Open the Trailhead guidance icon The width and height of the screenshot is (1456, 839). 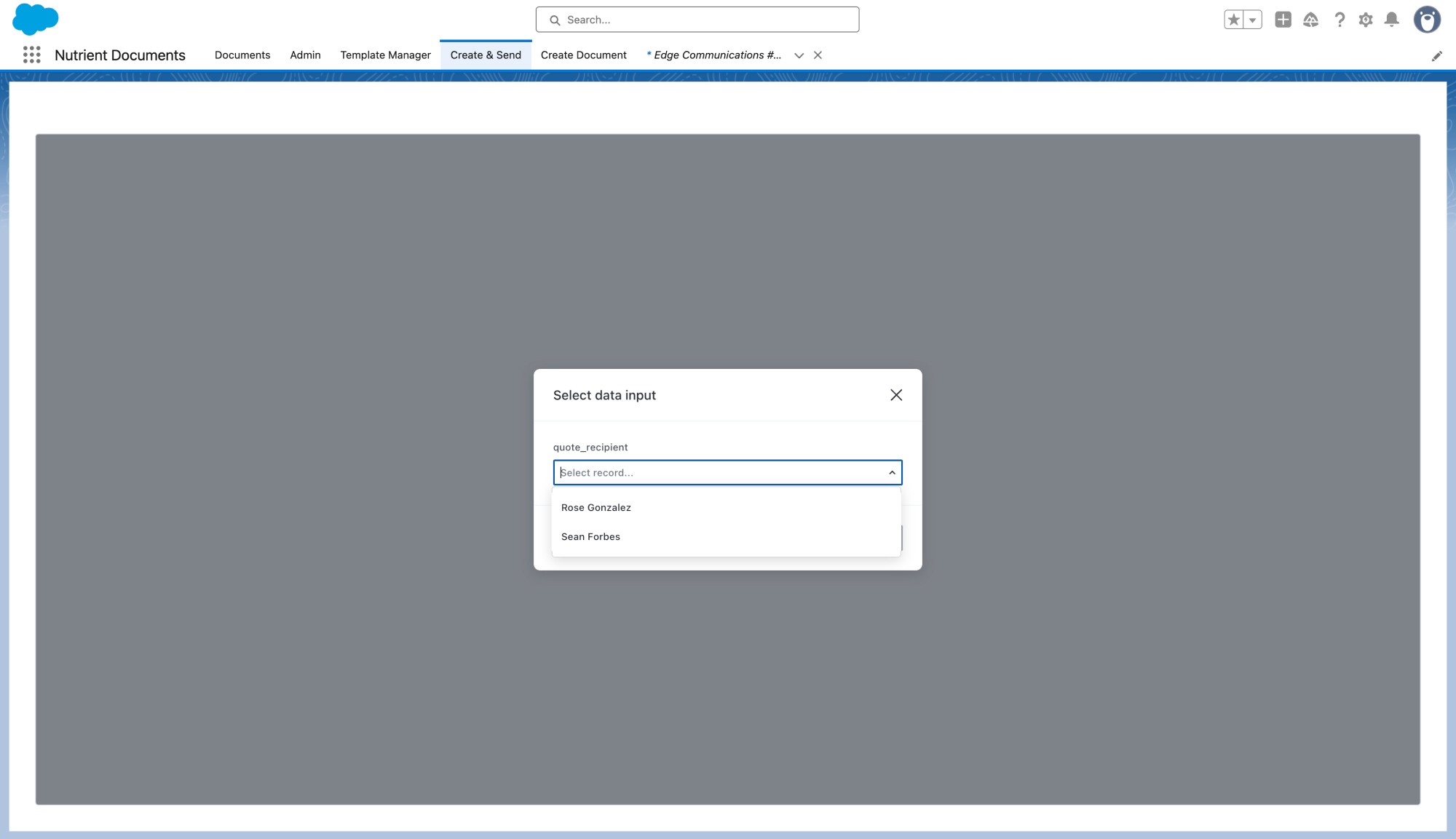click(x=1310, y=20)
